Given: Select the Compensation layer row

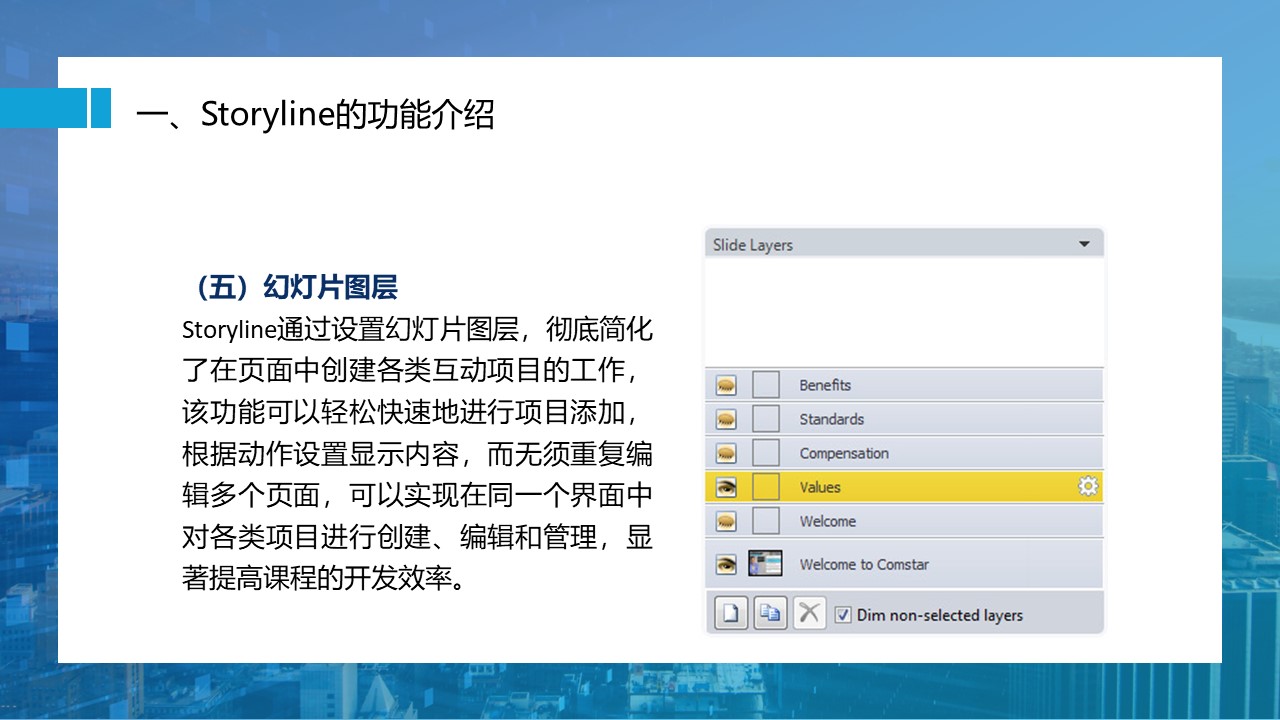Looking at the screenshot, I should (843, 453).
